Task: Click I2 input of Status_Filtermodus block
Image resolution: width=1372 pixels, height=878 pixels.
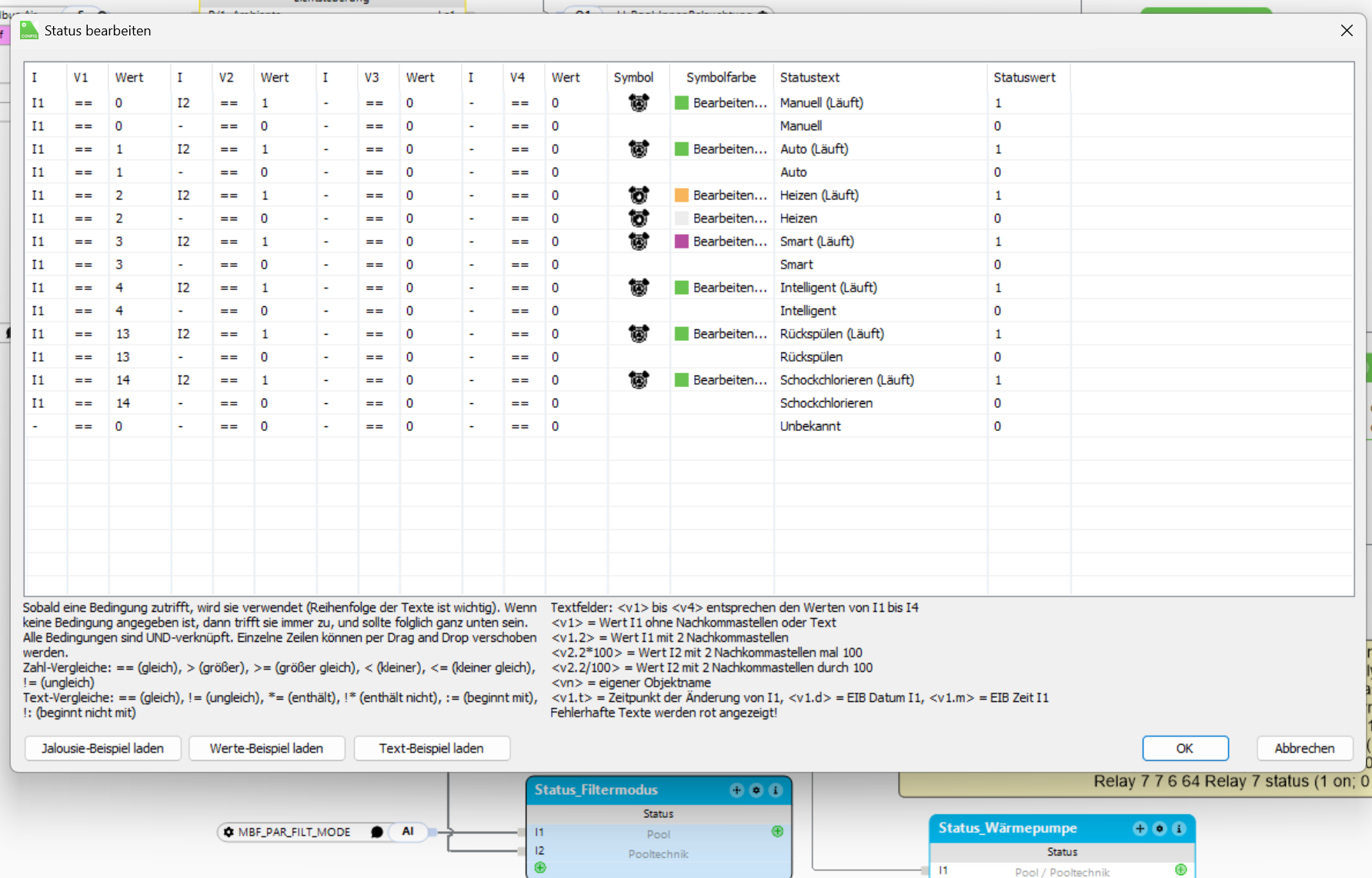Action: [539, 850]
